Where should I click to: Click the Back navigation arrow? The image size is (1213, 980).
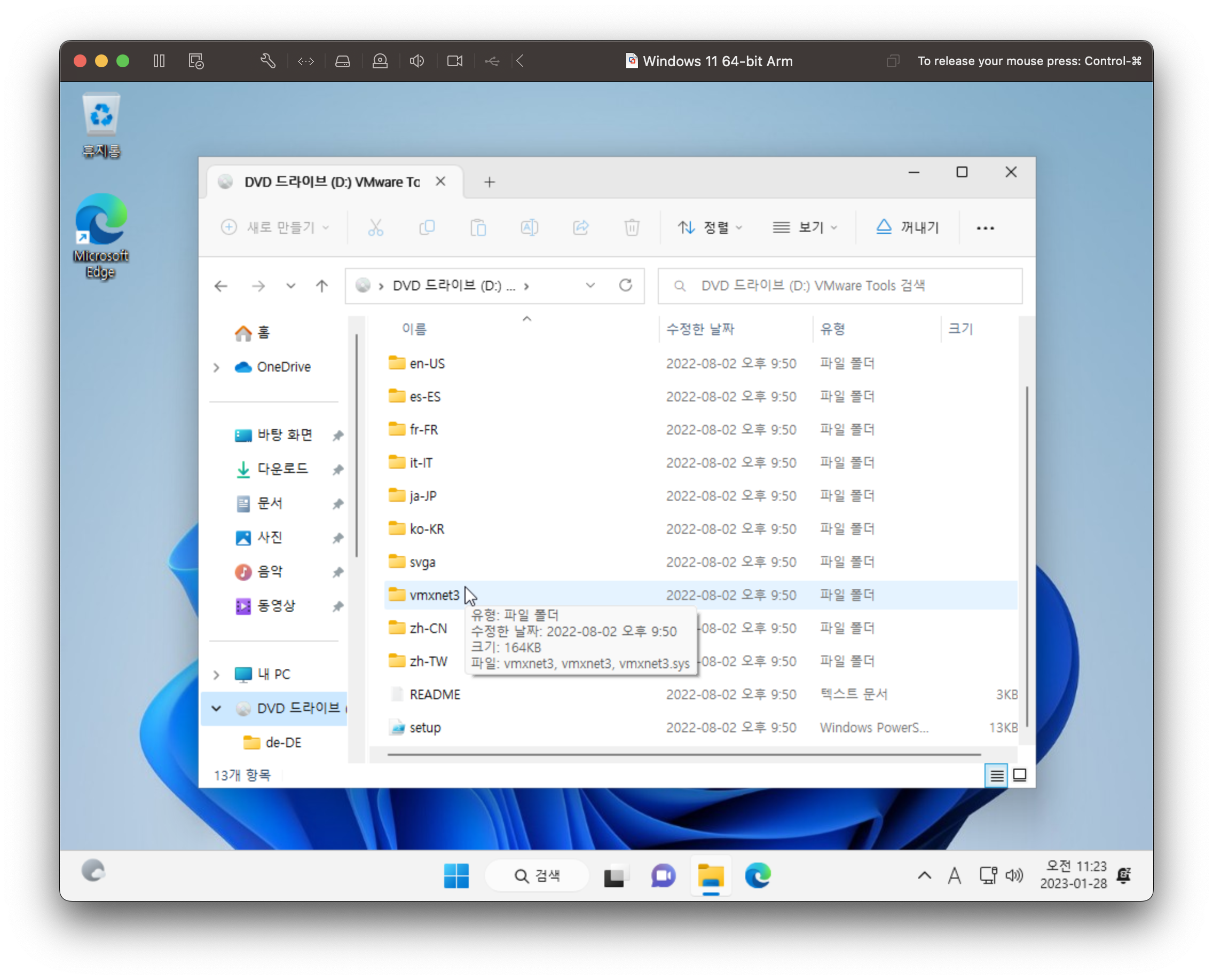(x=221, y=286)
